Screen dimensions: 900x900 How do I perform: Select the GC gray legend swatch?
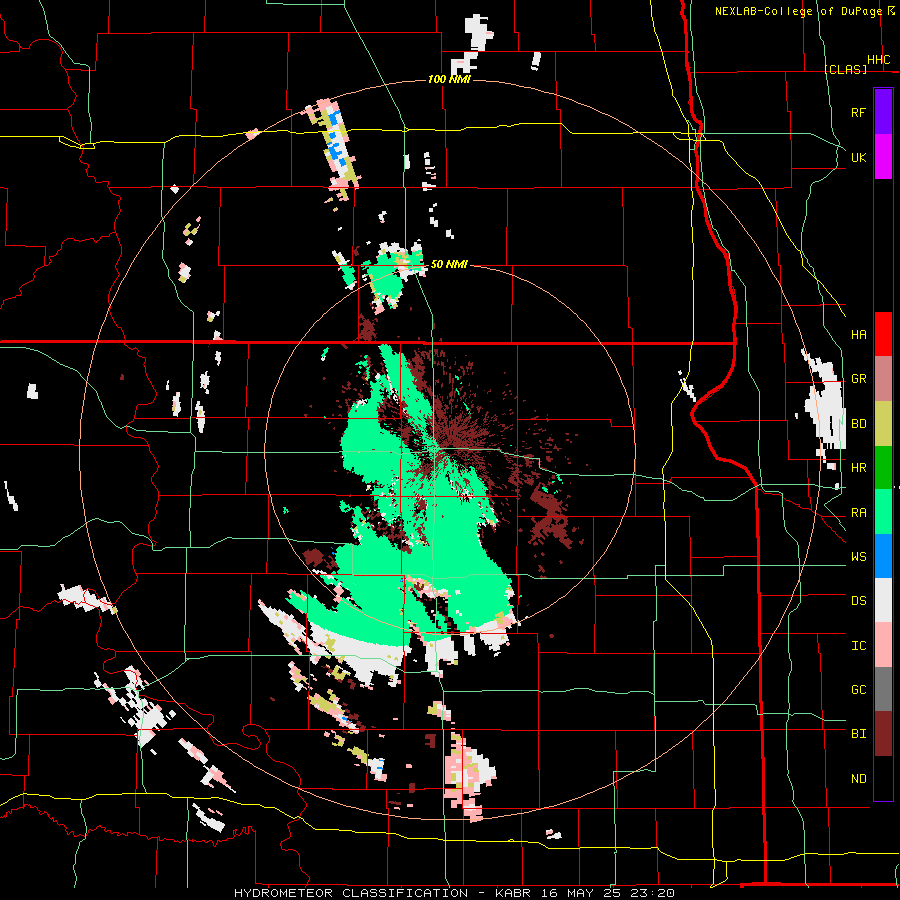[883, 689]
